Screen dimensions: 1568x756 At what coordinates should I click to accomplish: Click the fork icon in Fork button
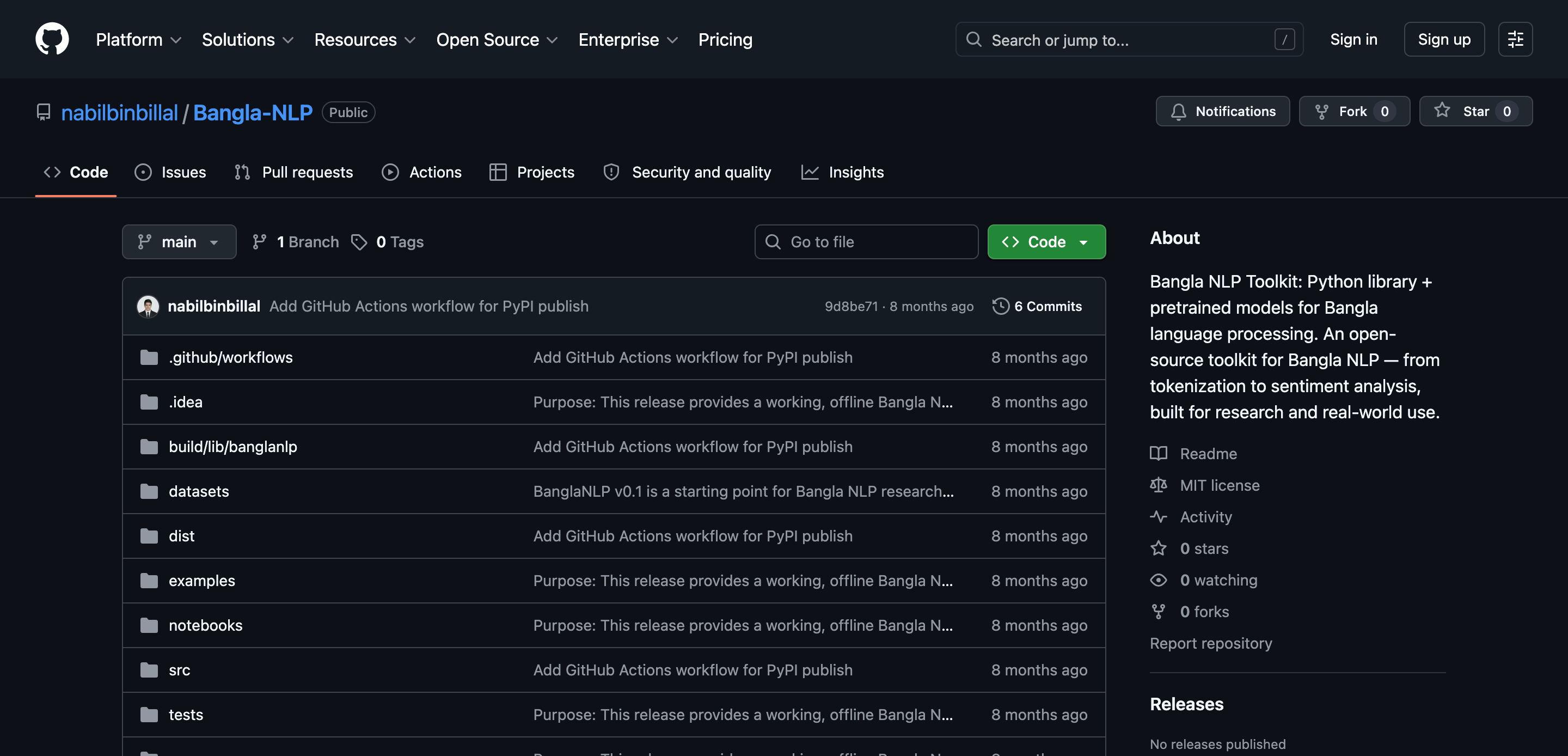point(1321,112)
